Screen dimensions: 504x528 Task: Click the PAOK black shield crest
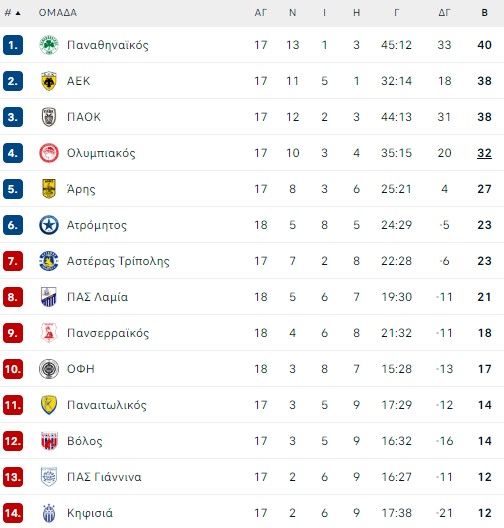[49, 117]
